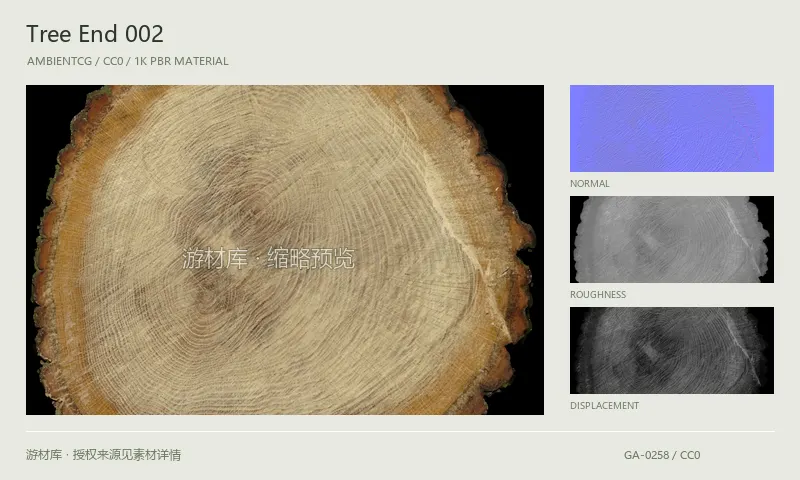Click the 'DISPLACEMENT' label
The image size is (800, 480).
(x=605, y=406)
